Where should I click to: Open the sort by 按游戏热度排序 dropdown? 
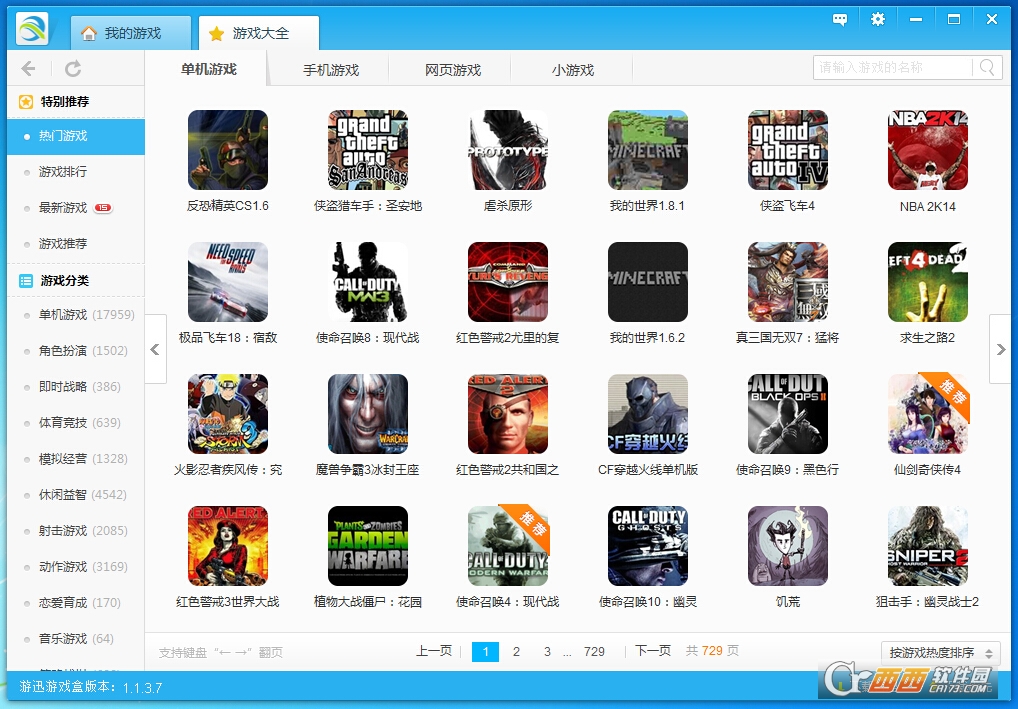(941, 653)
